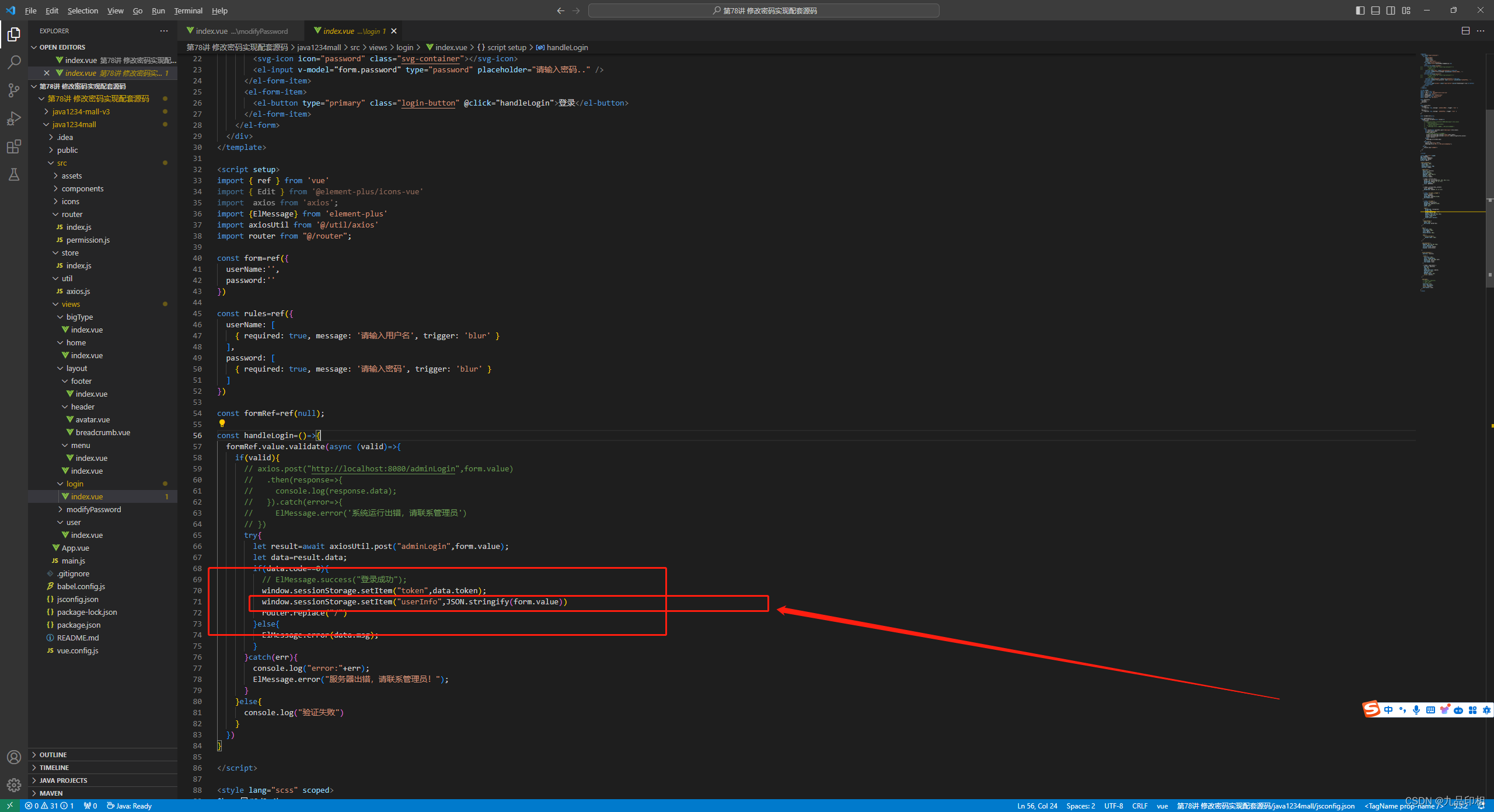The width and height of the screenshot is (1494, 812).
Task: Open the Source Control view icon
Action: click(x=14, y=90)
